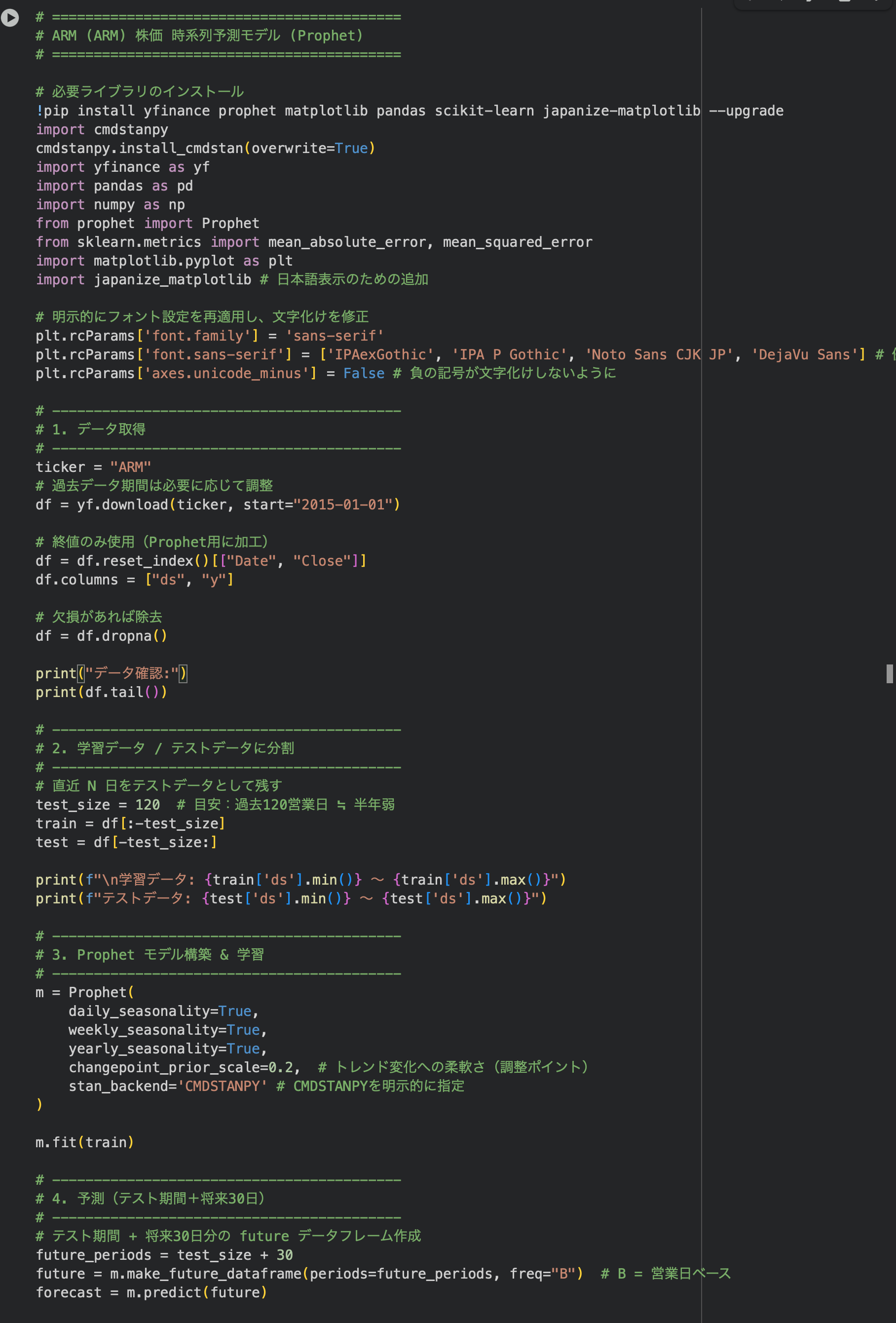896x1323 pixels.
Task: Click the 'changepoint_prior_scale=0.2' argument
Action: pos(185,1068)
